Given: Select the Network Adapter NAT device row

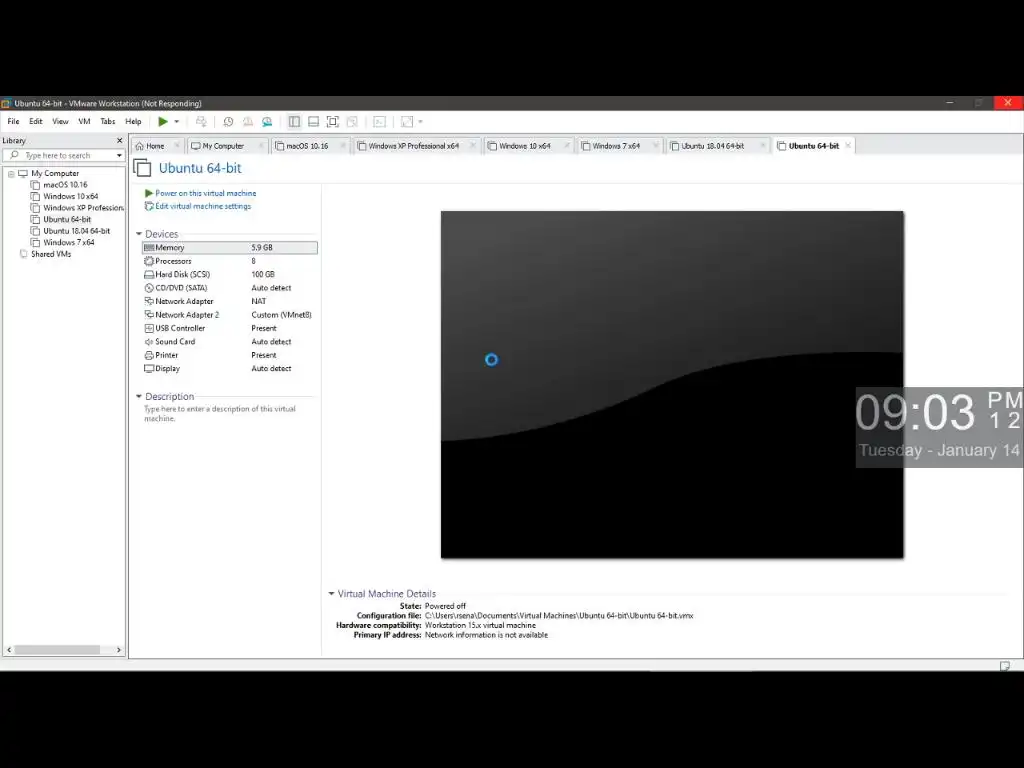Looking at the screenshot, I should click(230, 301).
